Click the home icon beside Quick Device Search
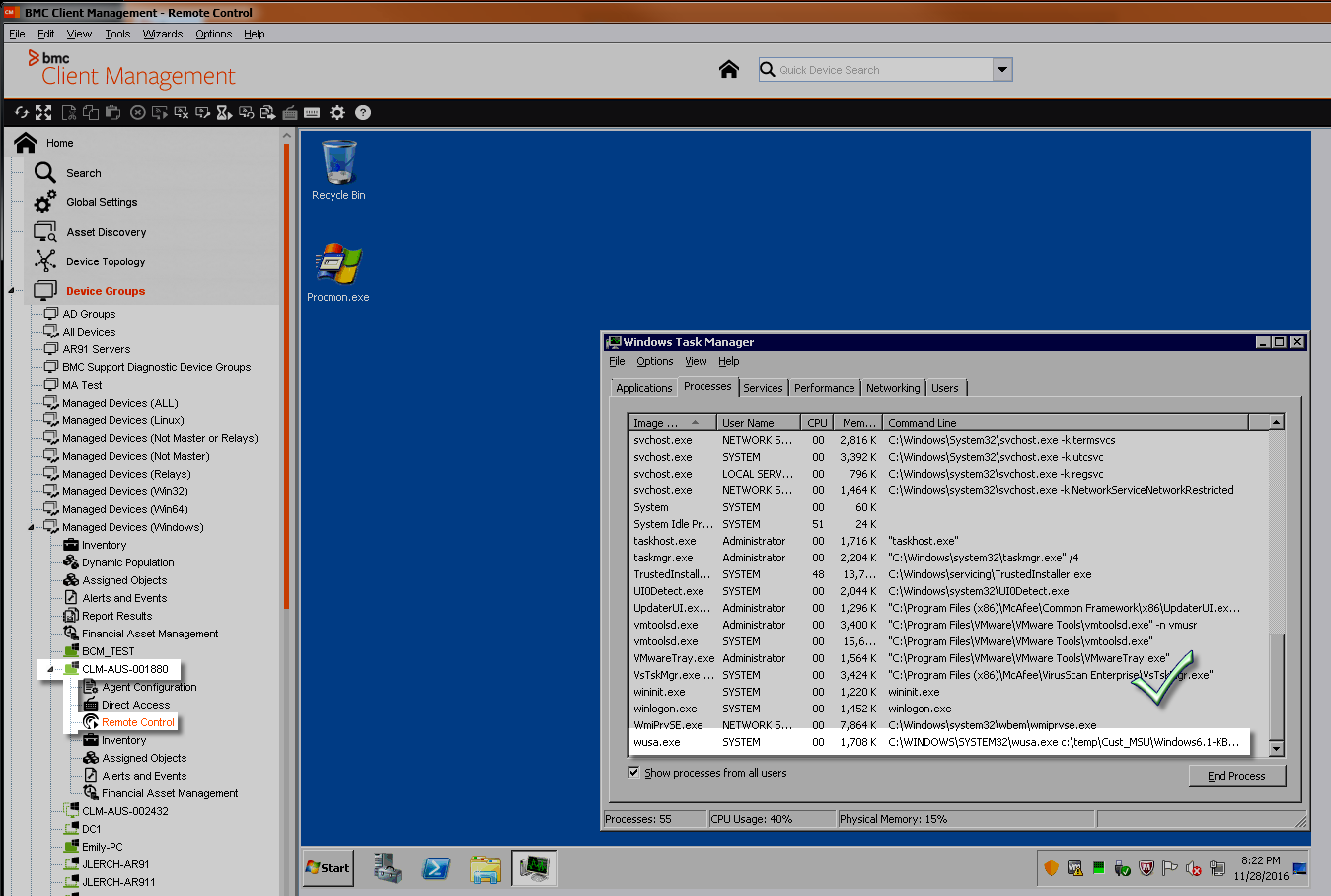Image resolution: width=1331 pixels, height=896 pixels. pyautogui.click(x=729, y=69)
